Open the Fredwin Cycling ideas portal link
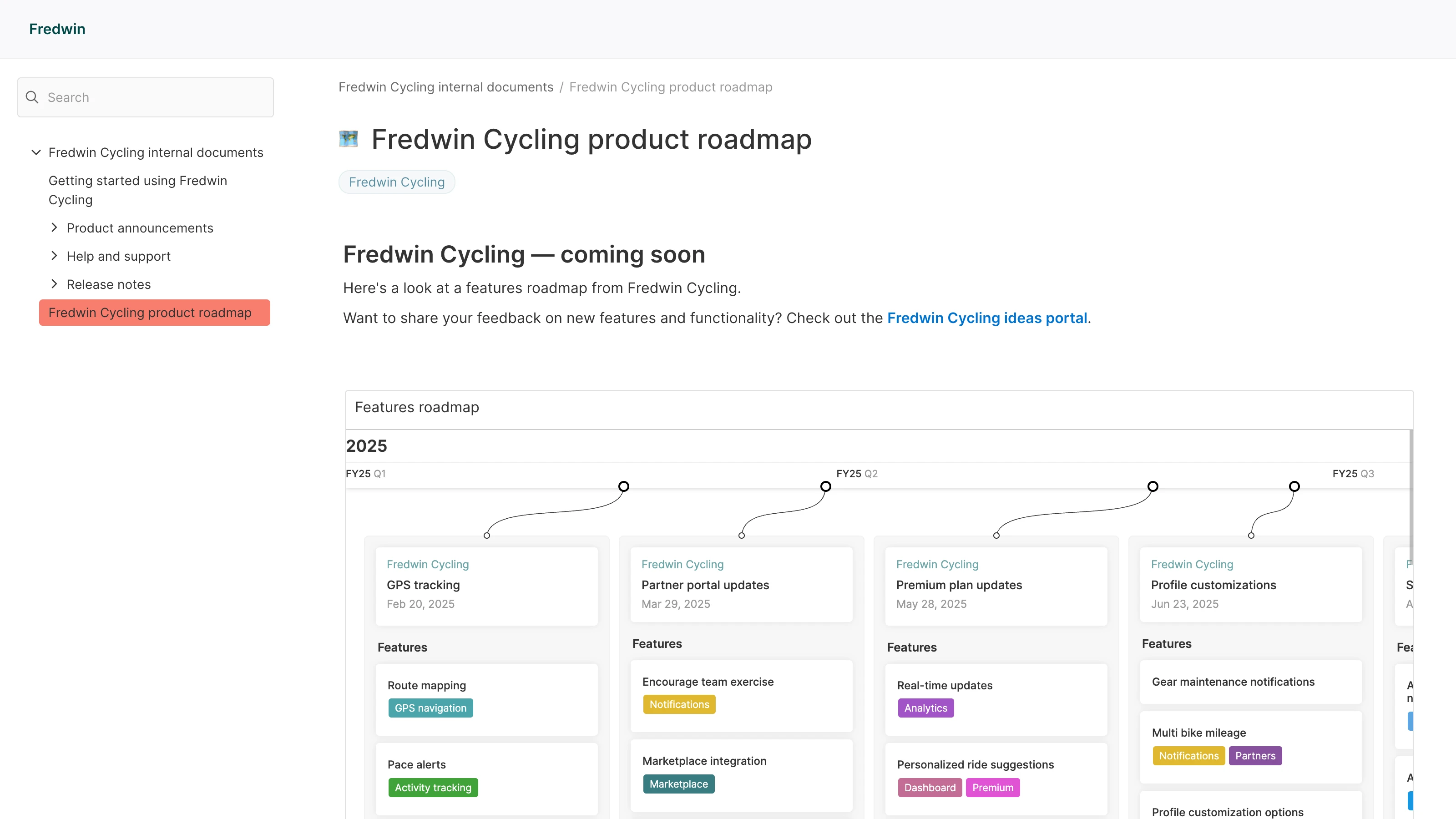Viewport: 1456px width, 819px height. coord(988,318)
